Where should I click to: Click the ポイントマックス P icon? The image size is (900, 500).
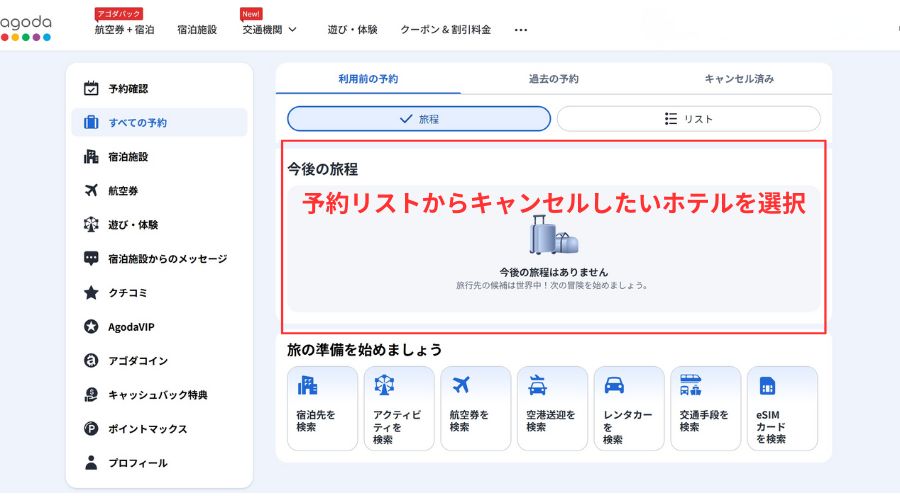[91, 429]
